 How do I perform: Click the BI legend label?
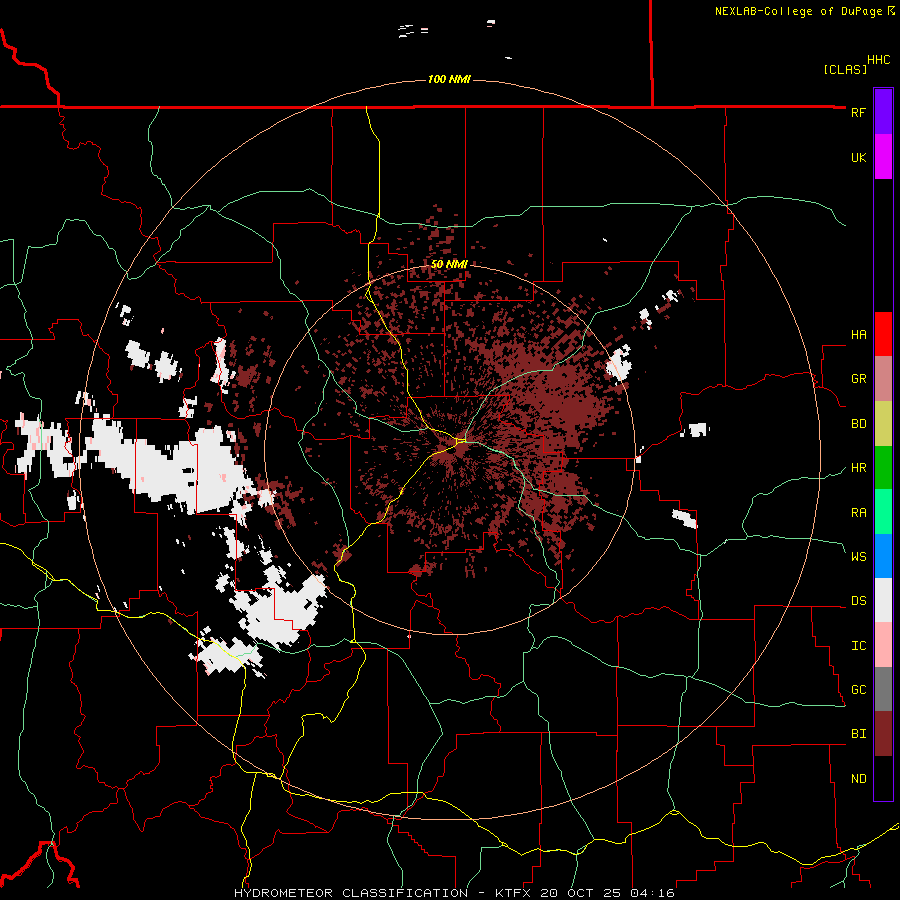tap(858, 734)
